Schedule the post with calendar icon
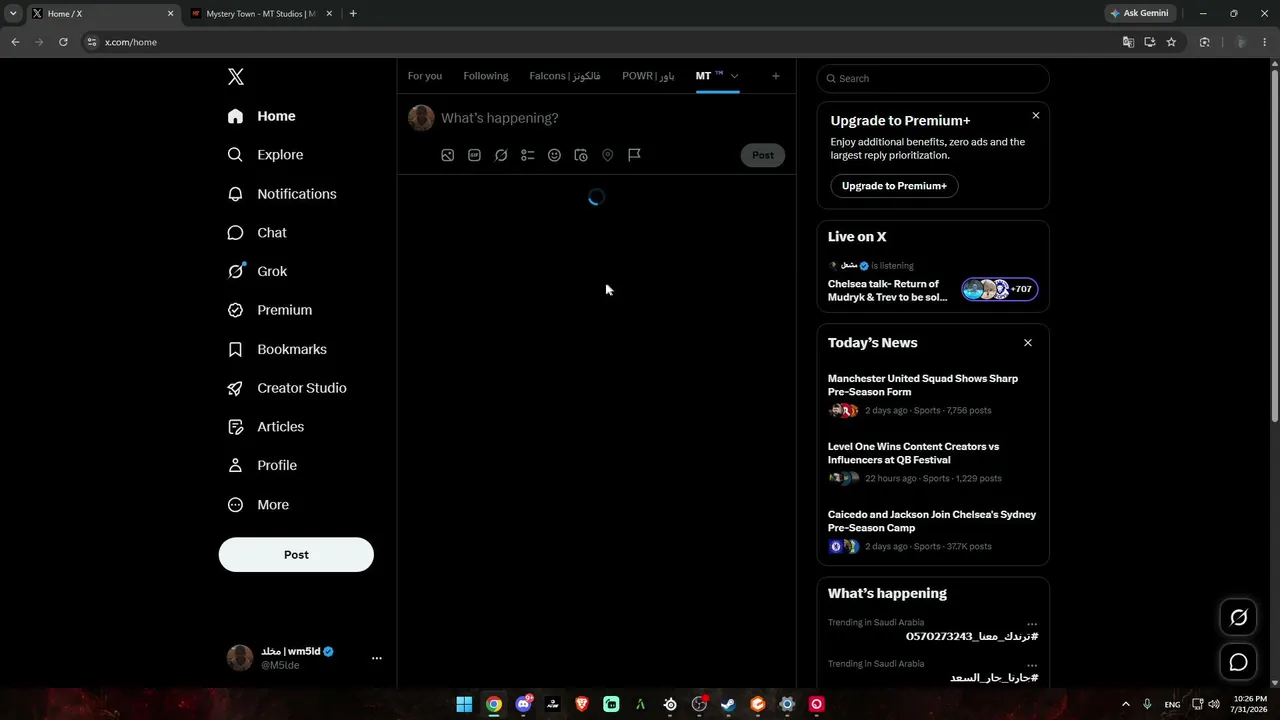 coord(581,155)
